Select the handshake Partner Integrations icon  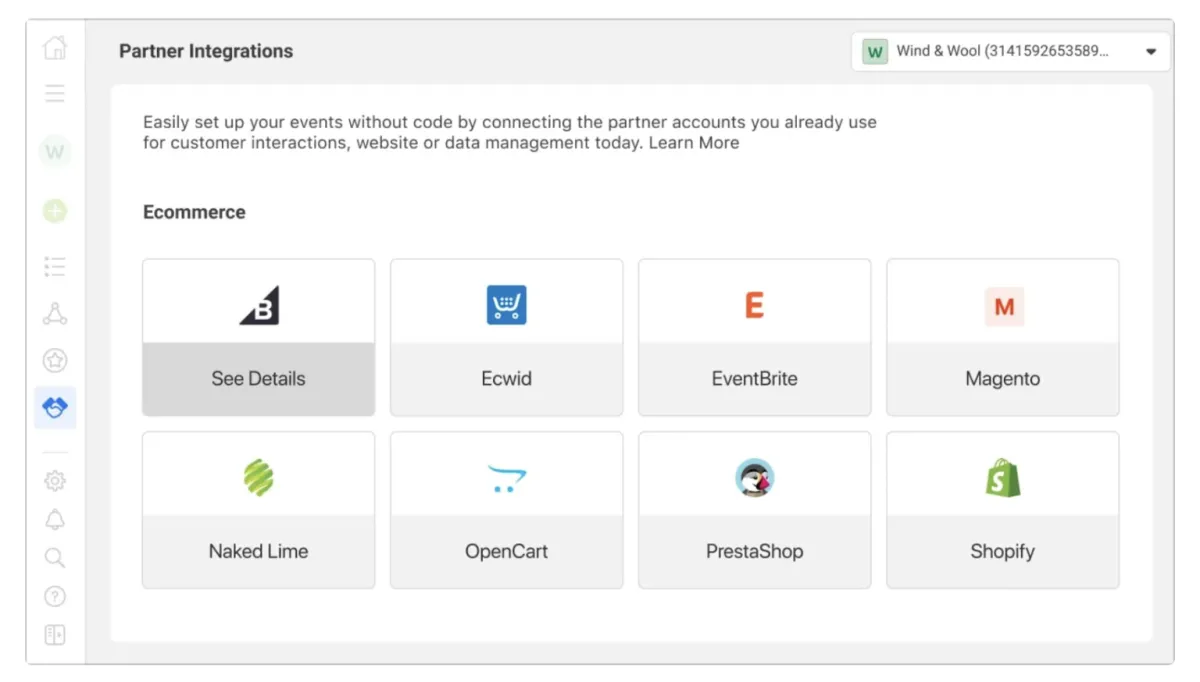click(x=55, y=408)
